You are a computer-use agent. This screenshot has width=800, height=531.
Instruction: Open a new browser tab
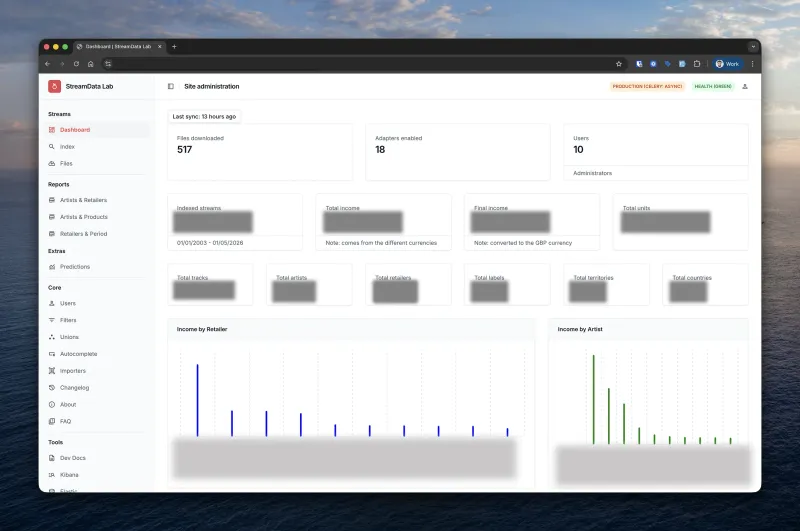[x=174, y=46]
